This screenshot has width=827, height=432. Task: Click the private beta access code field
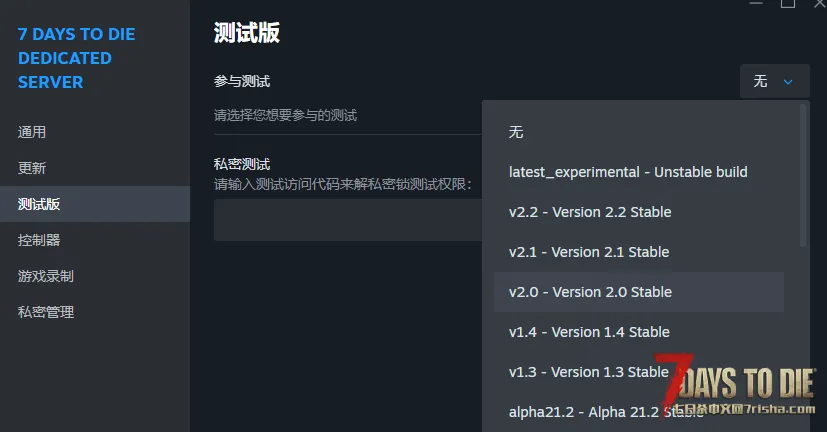pos(348,220)
